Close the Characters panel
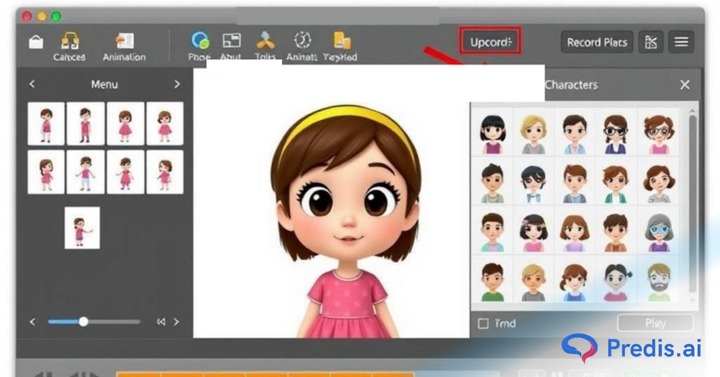 point(685,84)
